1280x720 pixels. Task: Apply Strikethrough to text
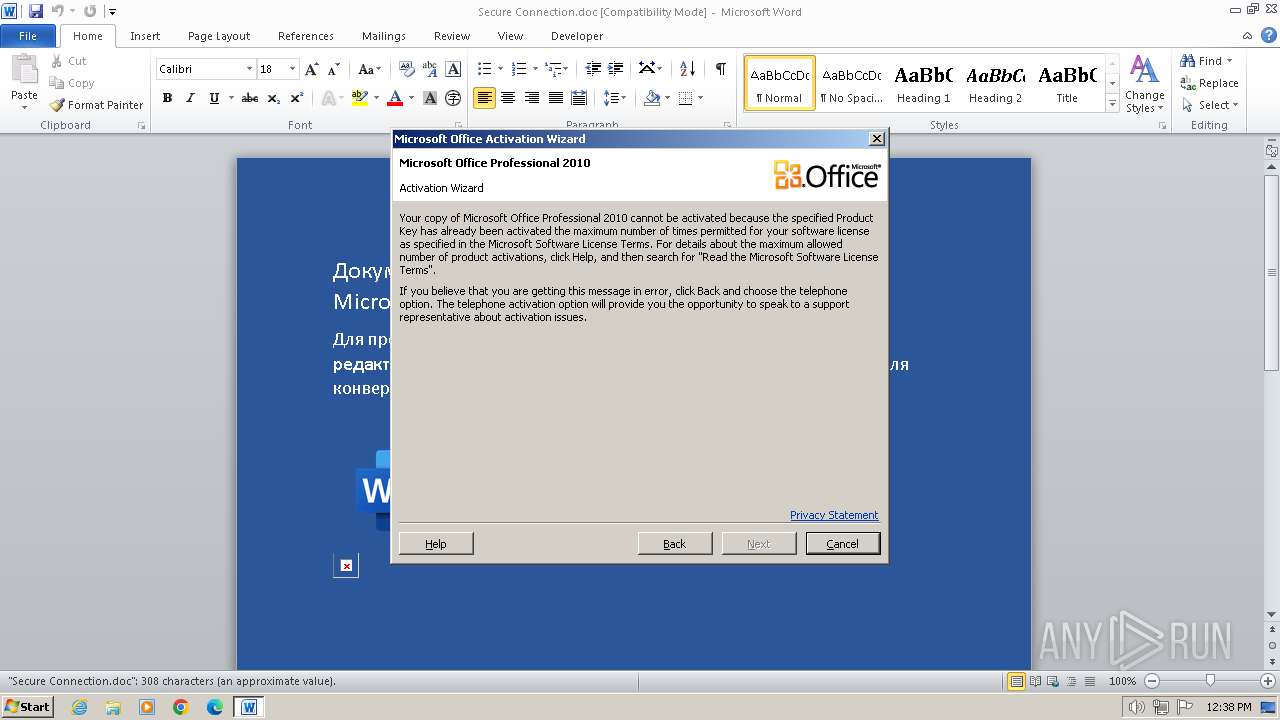pyautogui.click(x=250, y=98)
